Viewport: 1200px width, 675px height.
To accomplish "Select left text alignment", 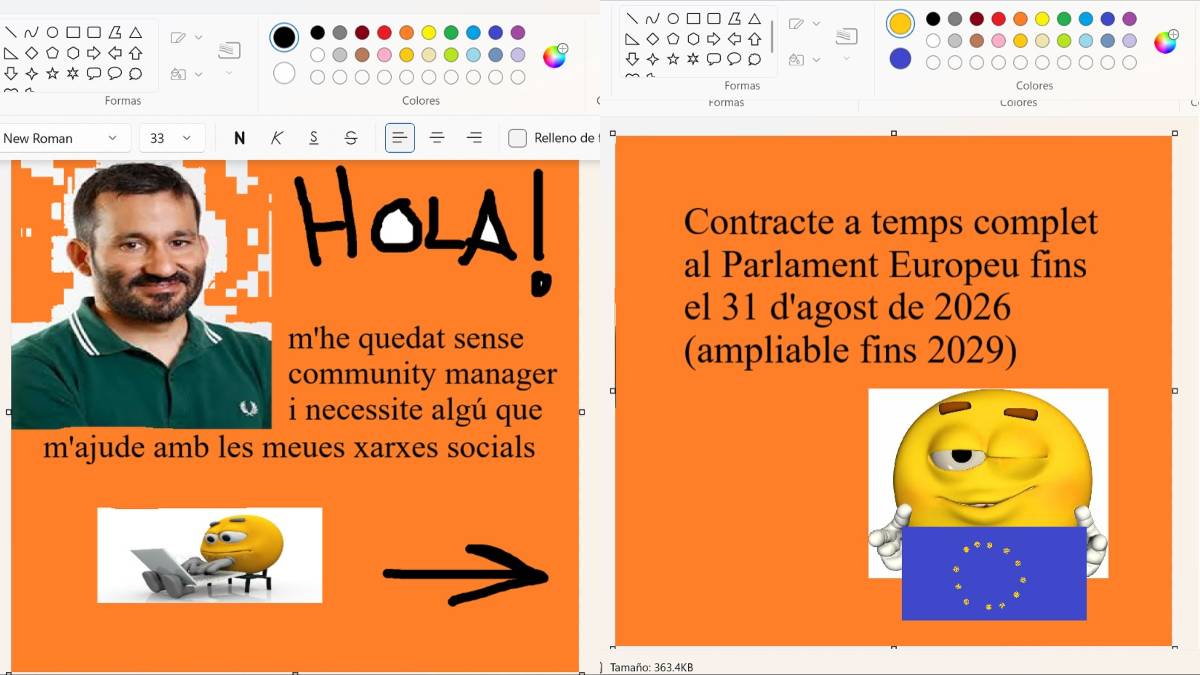I will (x=400, y=138).
